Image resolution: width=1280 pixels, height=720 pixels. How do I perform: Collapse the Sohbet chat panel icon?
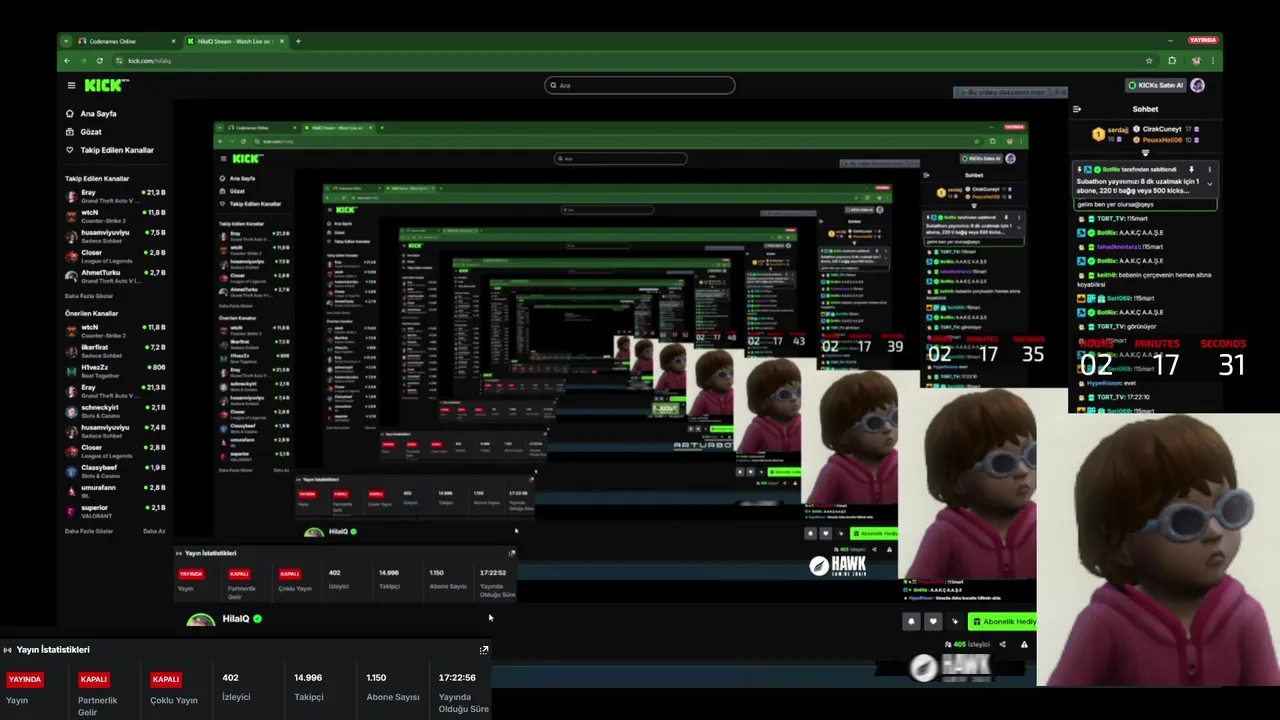[1077, 109]
